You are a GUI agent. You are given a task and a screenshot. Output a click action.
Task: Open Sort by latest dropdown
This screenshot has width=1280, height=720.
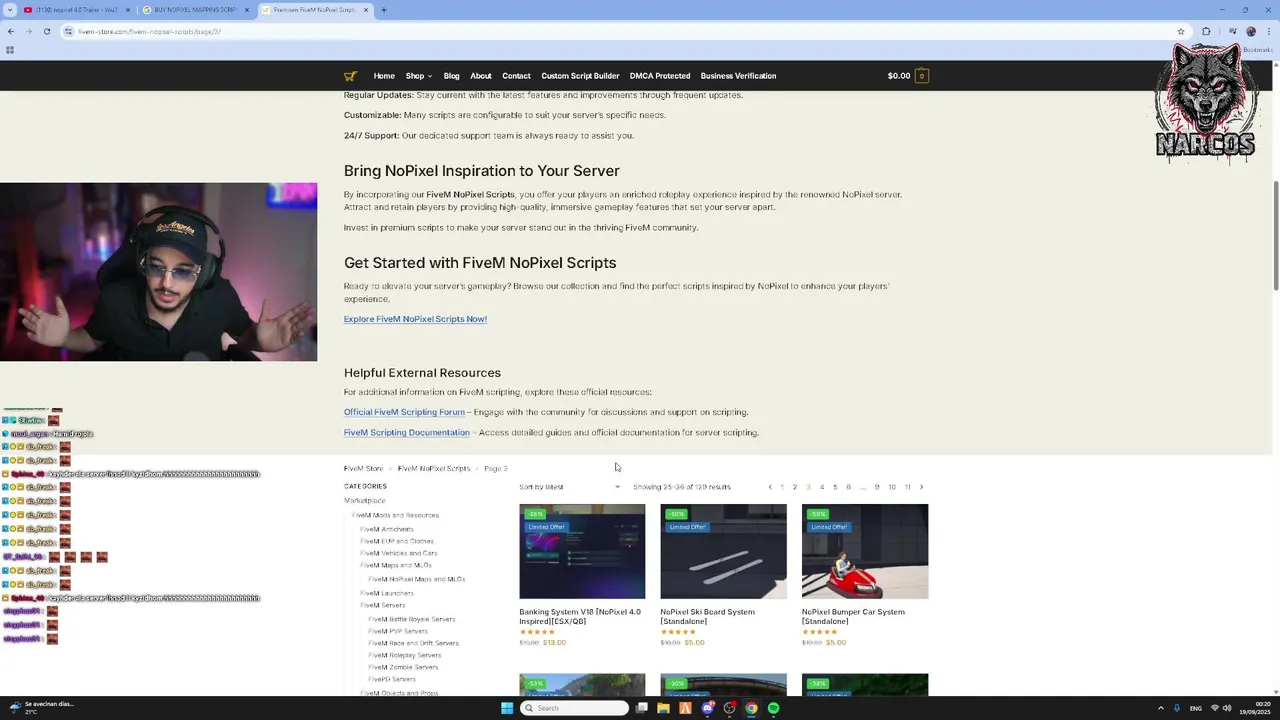(570, 487)
